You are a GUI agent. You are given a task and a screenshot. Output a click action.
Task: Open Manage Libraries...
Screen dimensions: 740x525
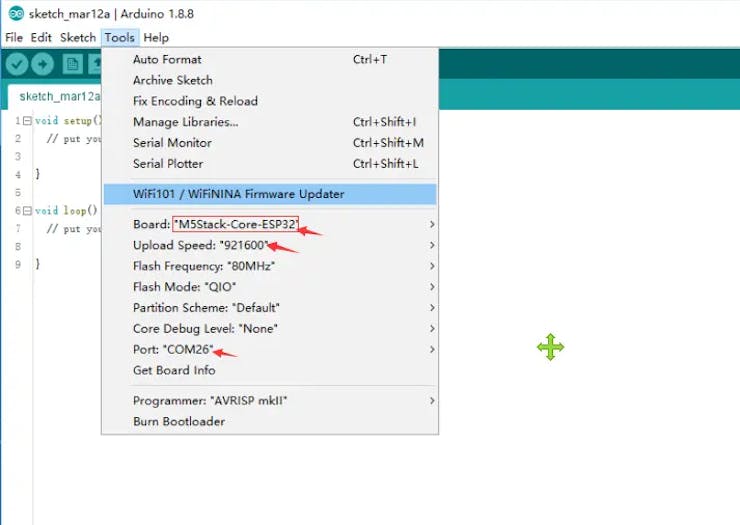[x=270, y=122]
